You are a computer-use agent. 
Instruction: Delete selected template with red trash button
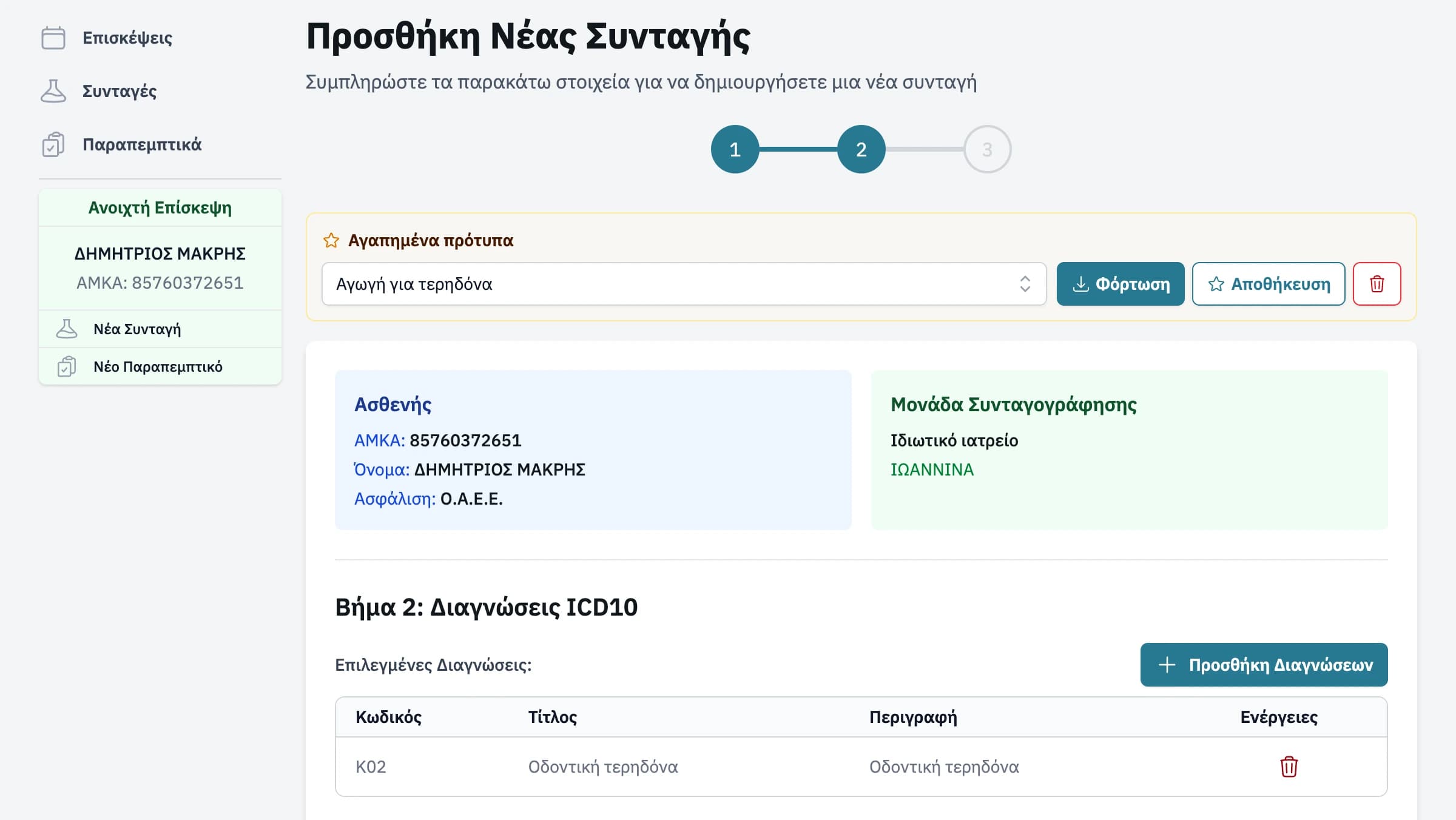(1377, 284)
